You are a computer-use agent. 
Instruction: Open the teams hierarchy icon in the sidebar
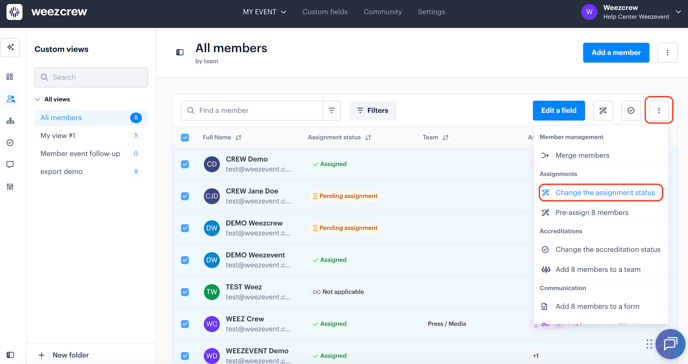point(10,121)
